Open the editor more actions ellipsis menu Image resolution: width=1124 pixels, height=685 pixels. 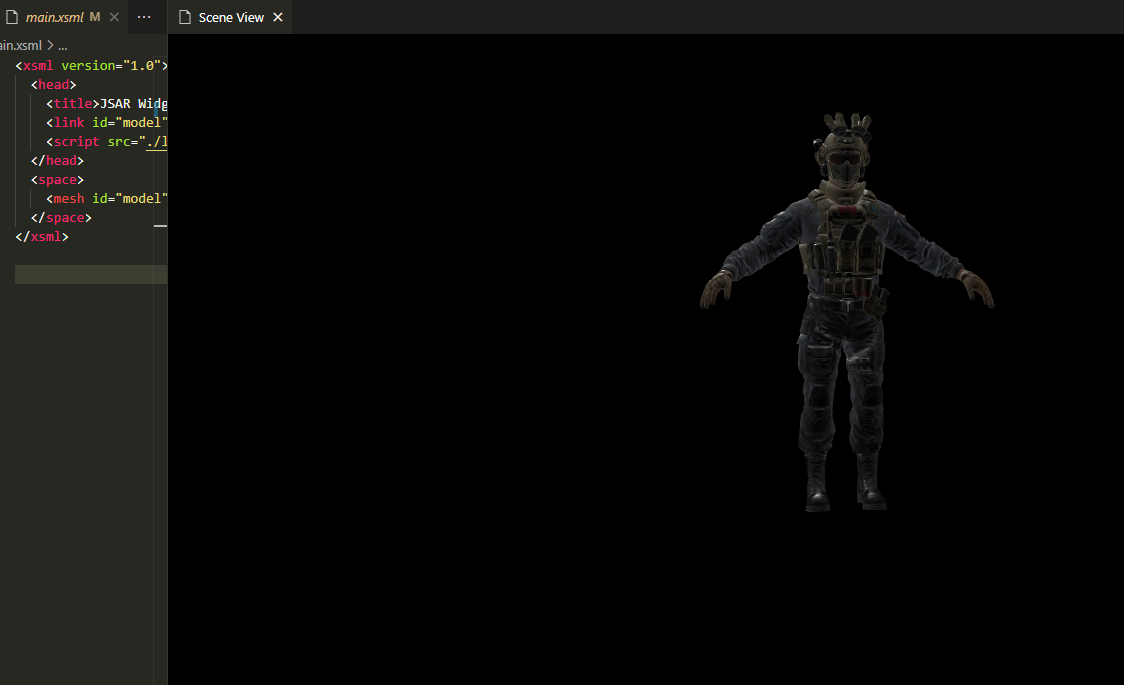[x=144, y=17]
